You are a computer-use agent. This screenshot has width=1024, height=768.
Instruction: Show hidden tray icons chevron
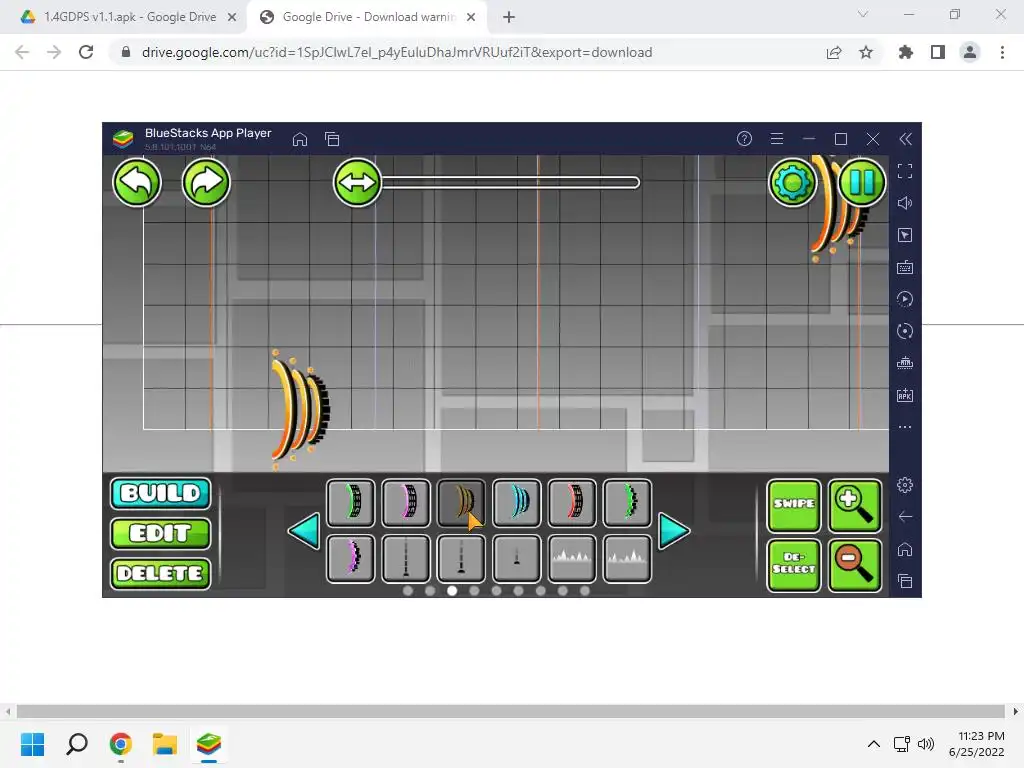click(x=874, y=744)
